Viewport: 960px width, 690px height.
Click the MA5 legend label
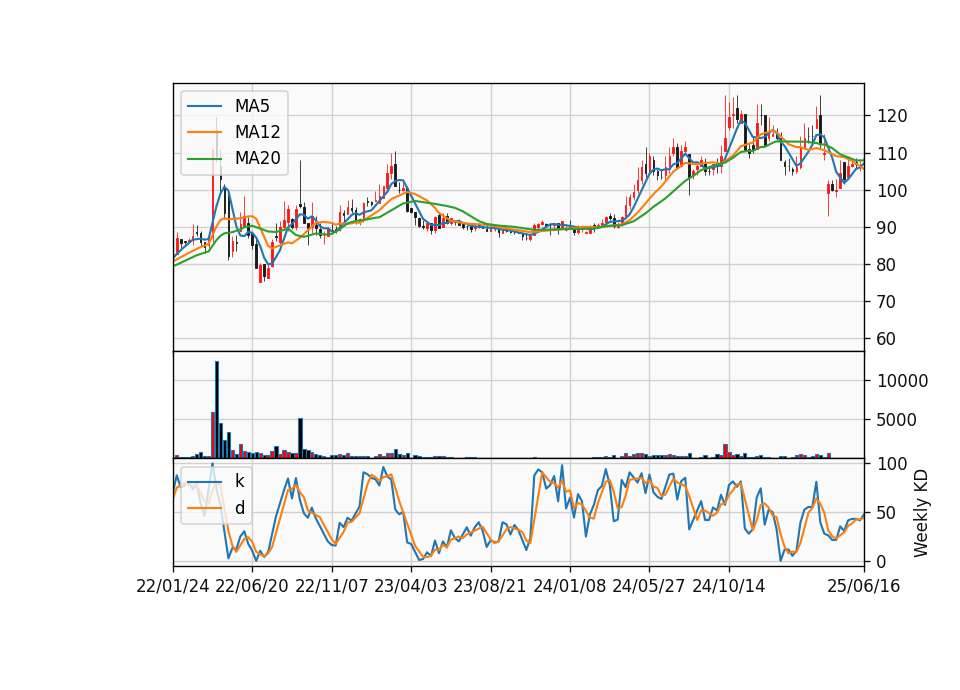252,106
